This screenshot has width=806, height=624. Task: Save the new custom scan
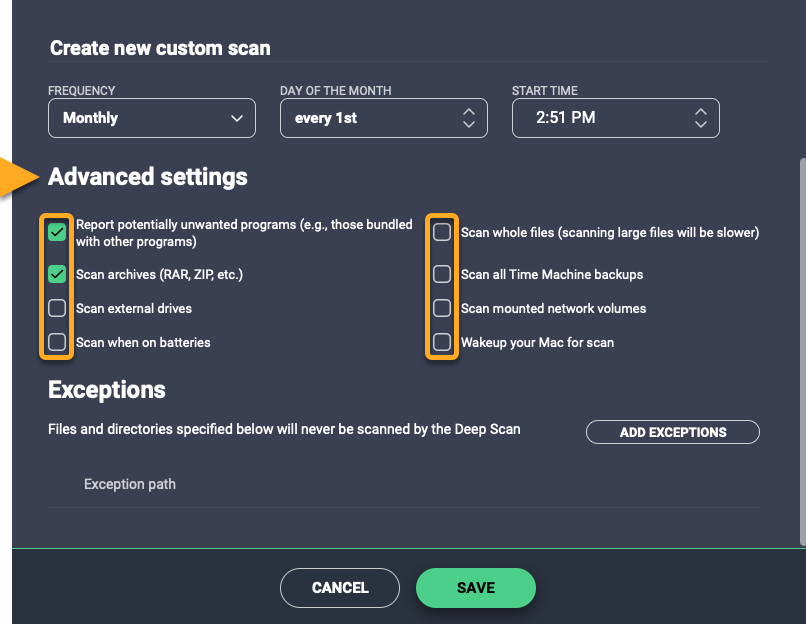pos(476,588)
